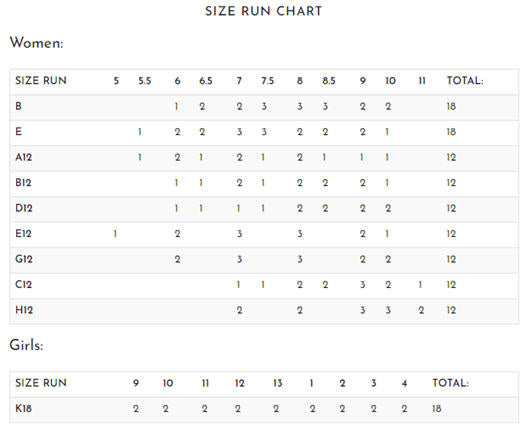Select the 5.5 size column header

coord(144,81)
